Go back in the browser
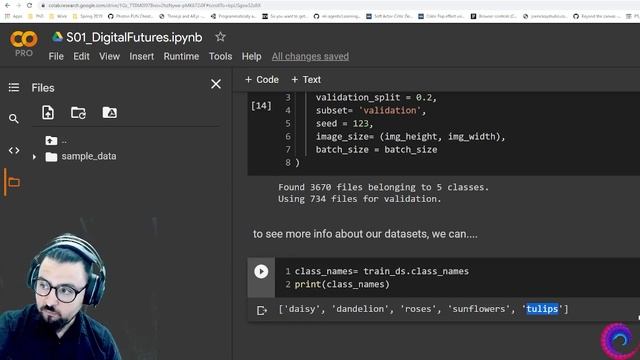The height and width of the screenshot is (360, 640). pos(8,5)
